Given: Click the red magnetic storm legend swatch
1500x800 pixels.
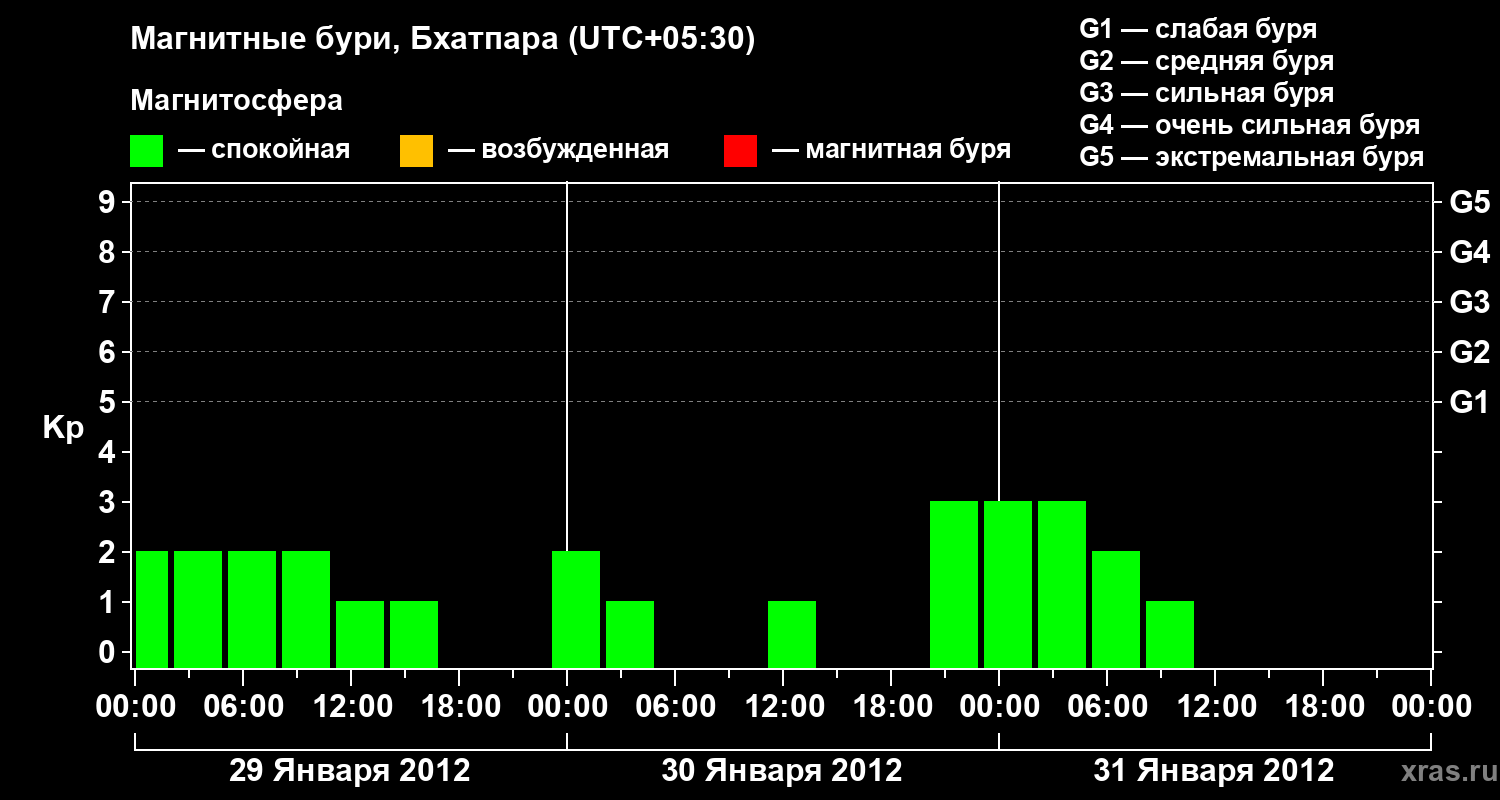Looking at the screenshot, I should click(740, 151).
